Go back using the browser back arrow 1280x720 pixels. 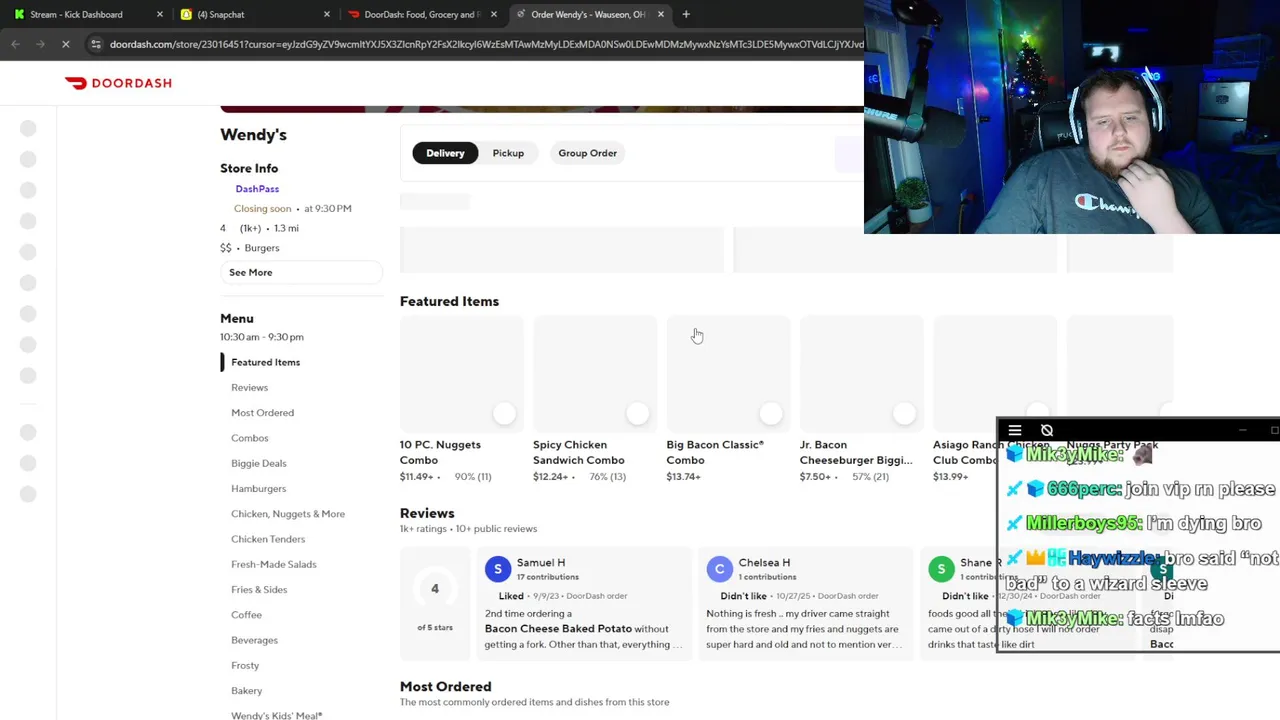pyautogui.click(x=15, y=44)
